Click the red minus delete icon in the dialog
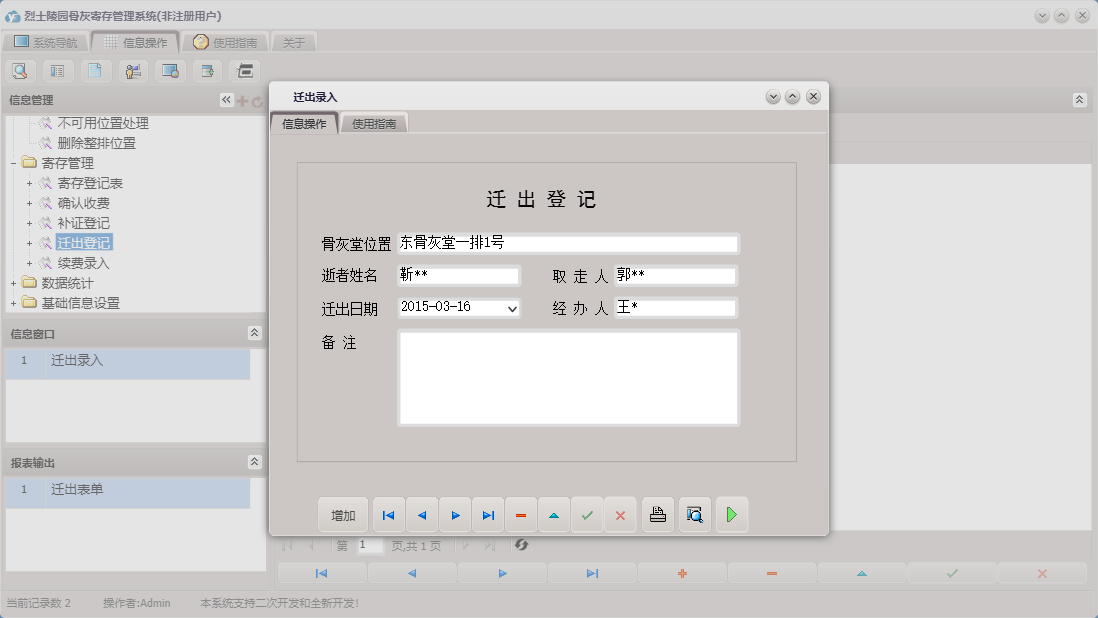 (520, 514)
